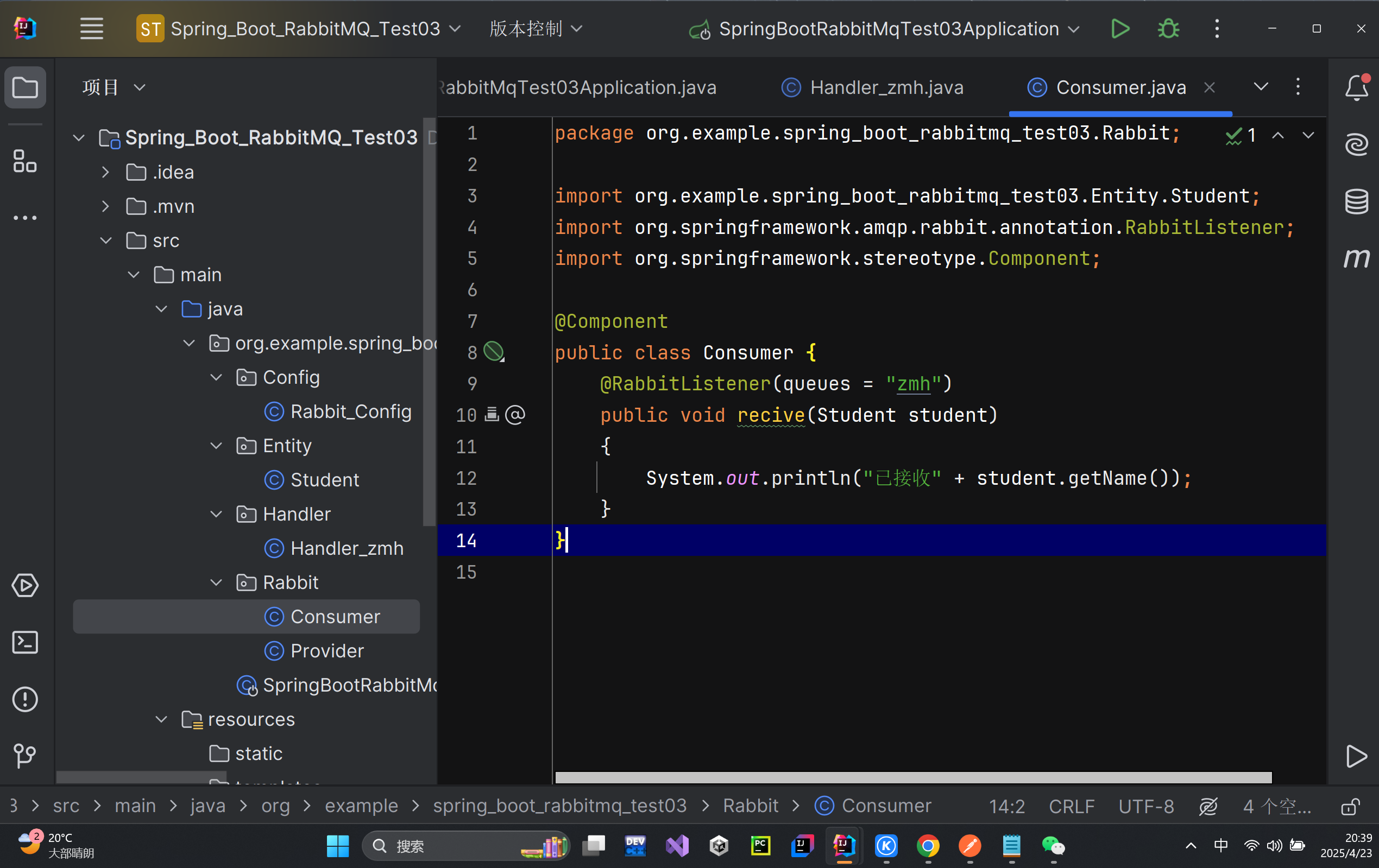Toggle the inspection highlighting icon in status bar
This screenshot has height=868, width=1379.
pos(1208,806)
